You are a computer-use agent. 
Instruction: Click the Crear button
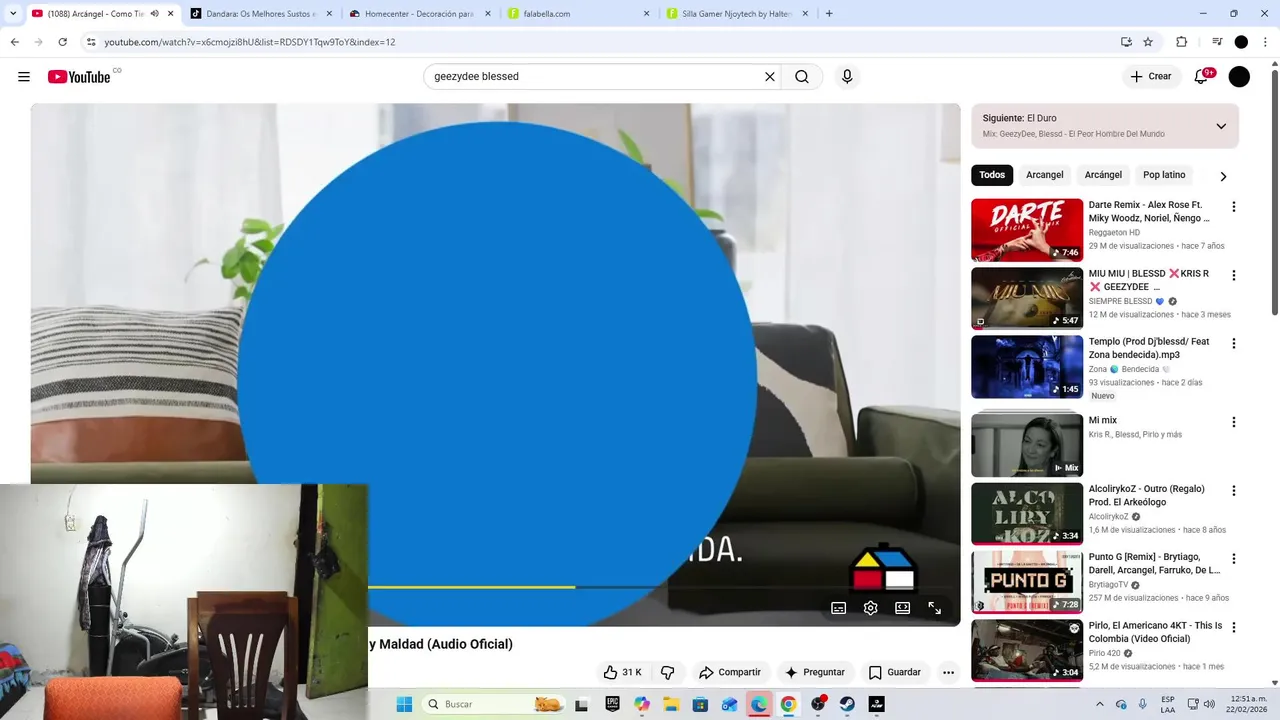point(1151,77)
